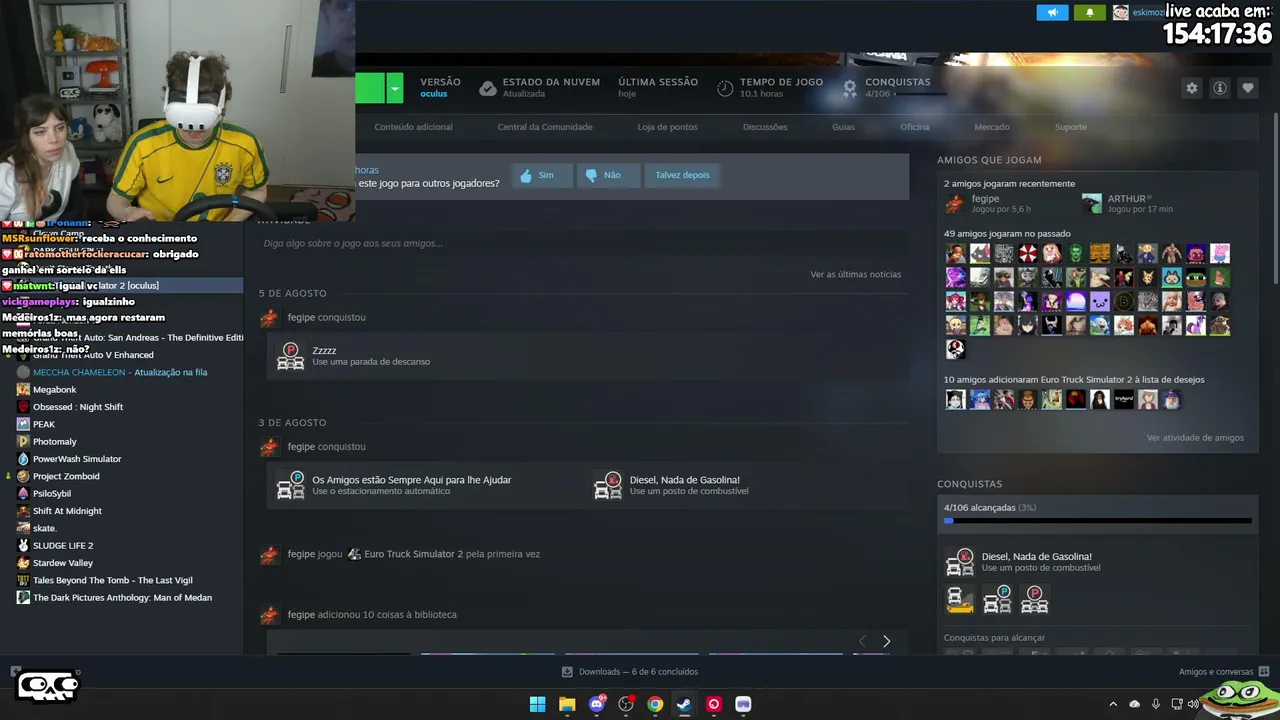Select Tales Beyond The Tomb in library

pyautogui.click(x=113, y=580)
